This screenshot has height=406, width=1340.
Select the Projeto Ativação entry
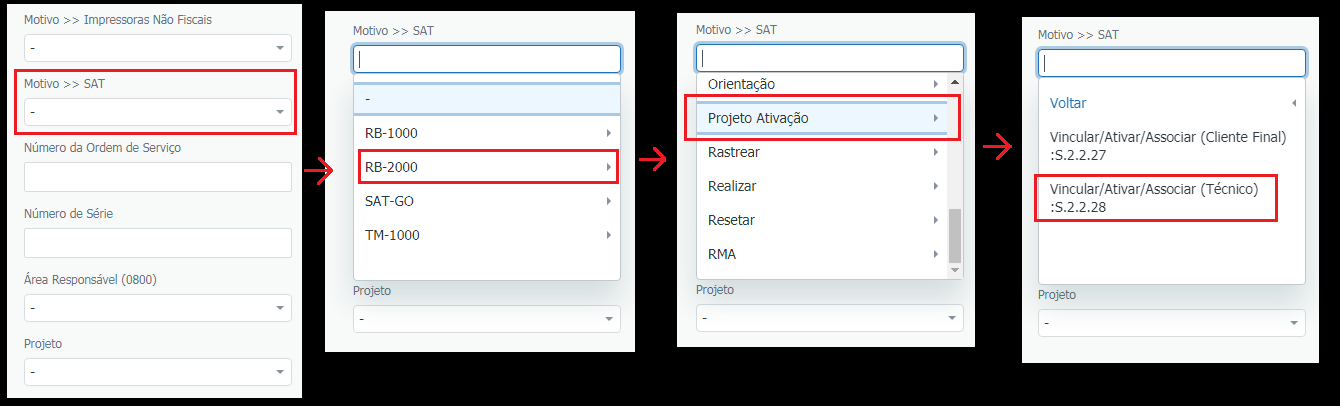click(x=821, y=118)
